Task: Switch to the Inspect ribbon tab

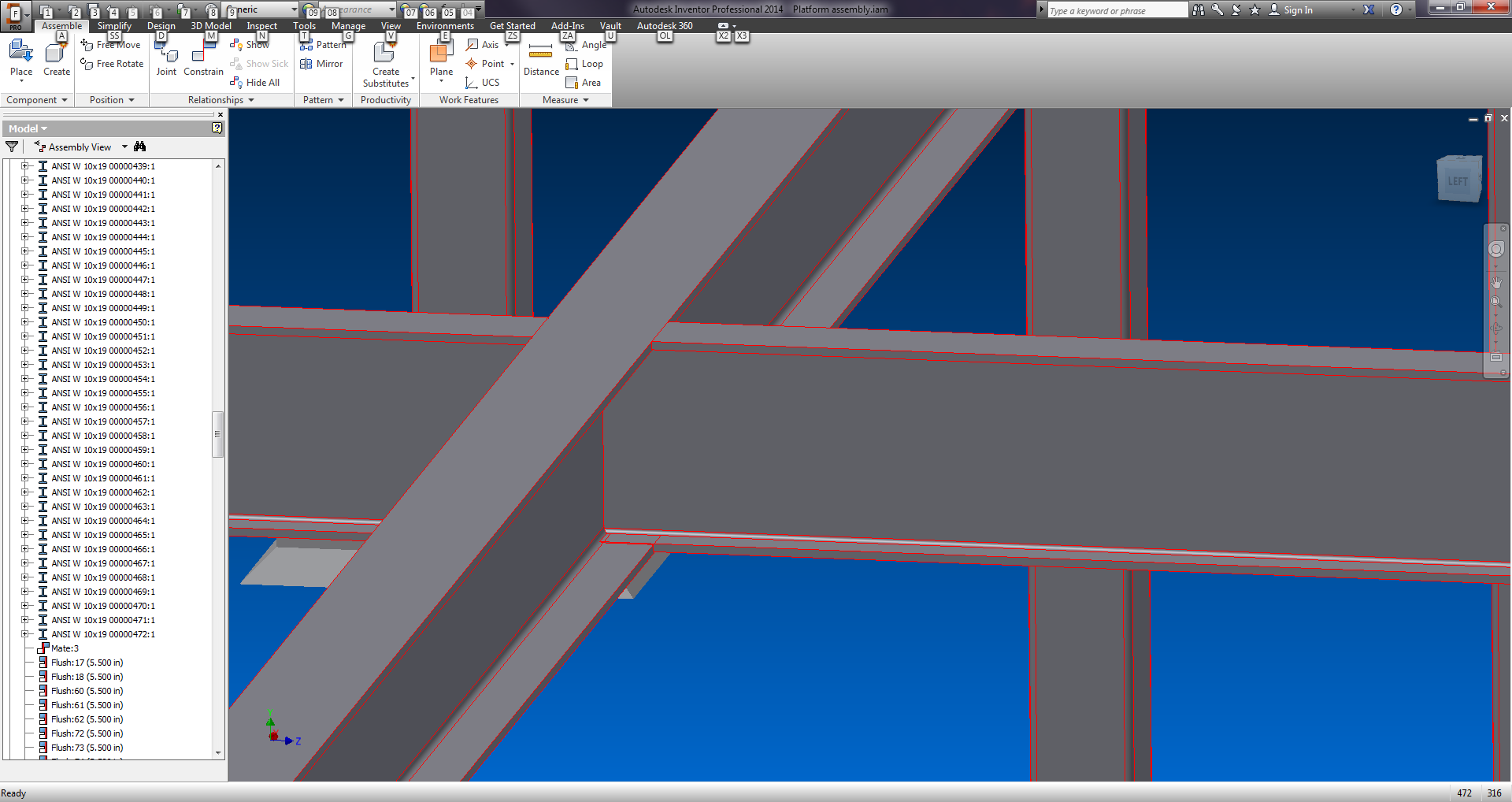Action: pyautogui.click(x=261, y=25)
